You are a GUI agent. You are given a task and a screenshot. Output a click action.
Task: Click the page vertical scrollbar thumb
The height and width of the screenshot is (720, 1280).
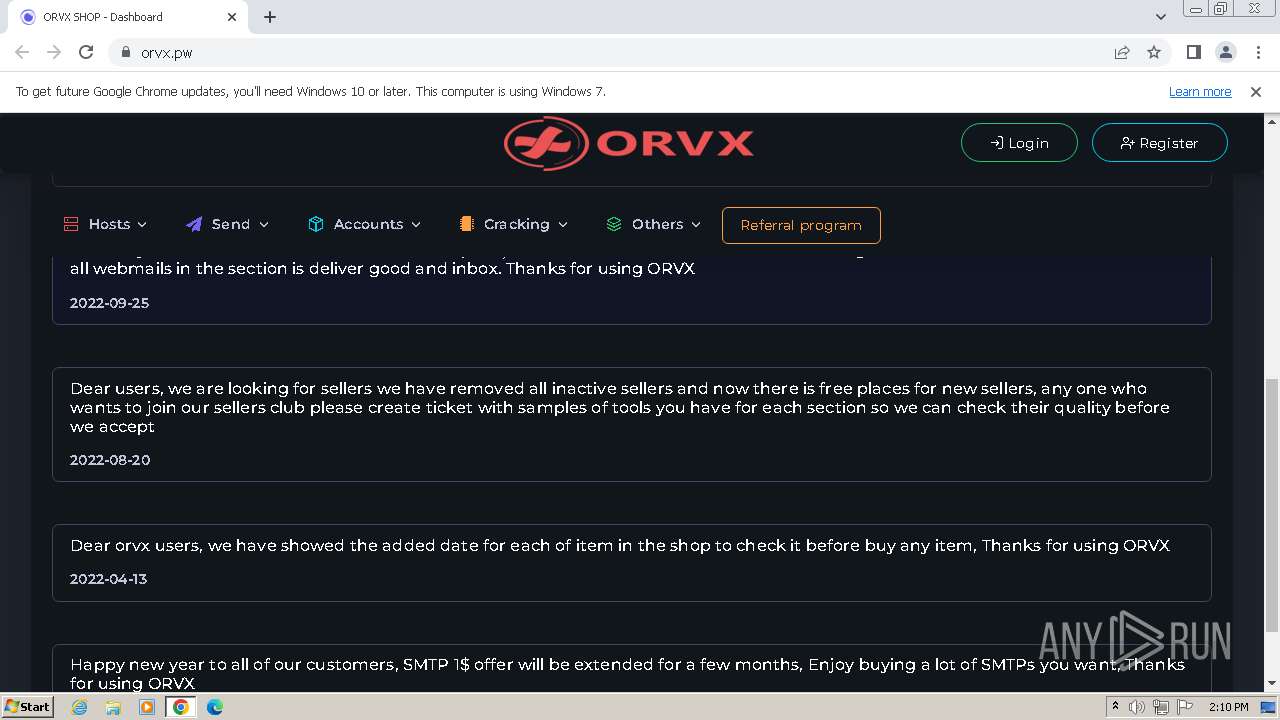(1272, 505)
